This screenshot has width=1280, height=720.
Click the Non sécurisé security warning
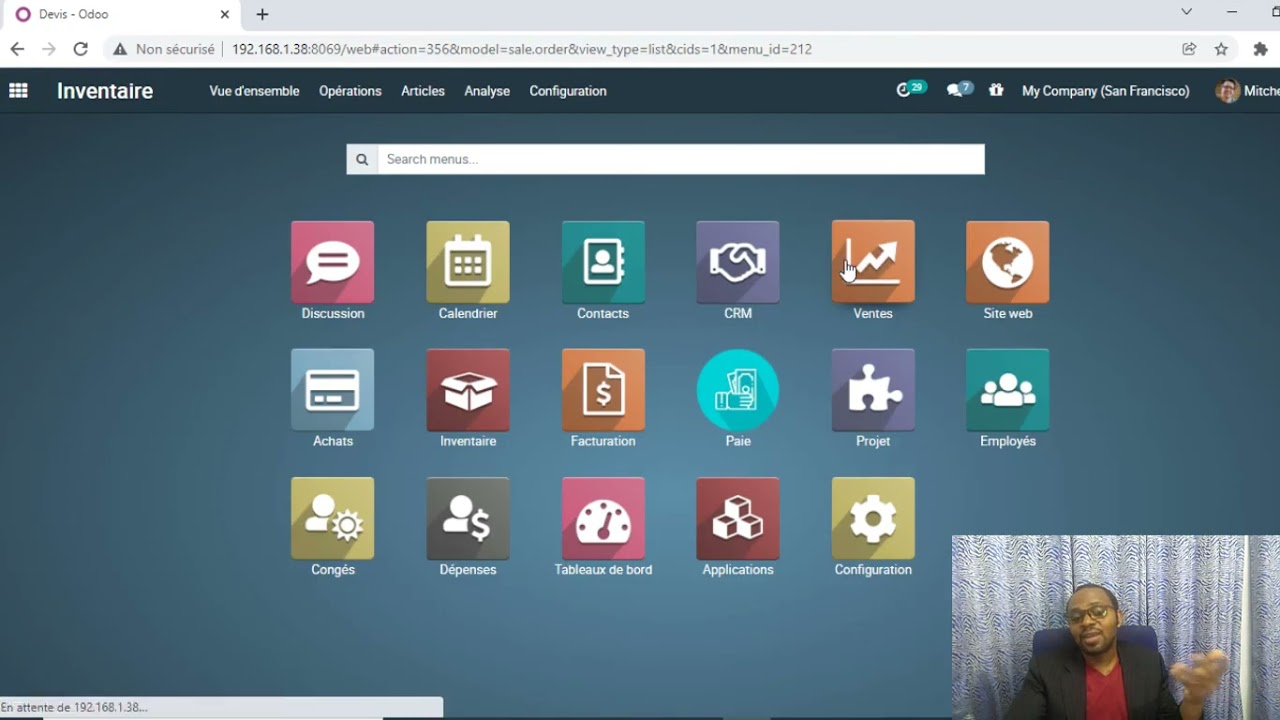[164, 49]
